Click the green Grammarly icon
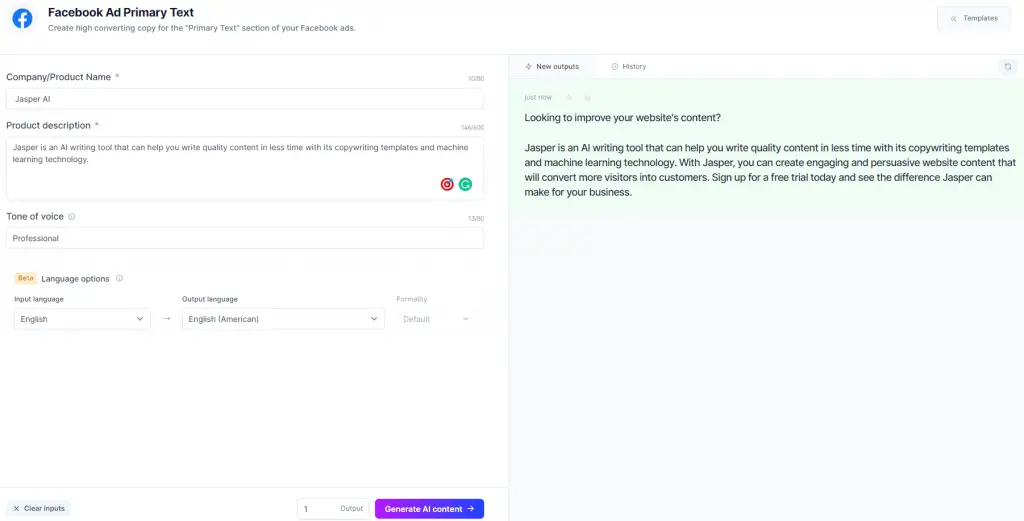 (465, 185)
